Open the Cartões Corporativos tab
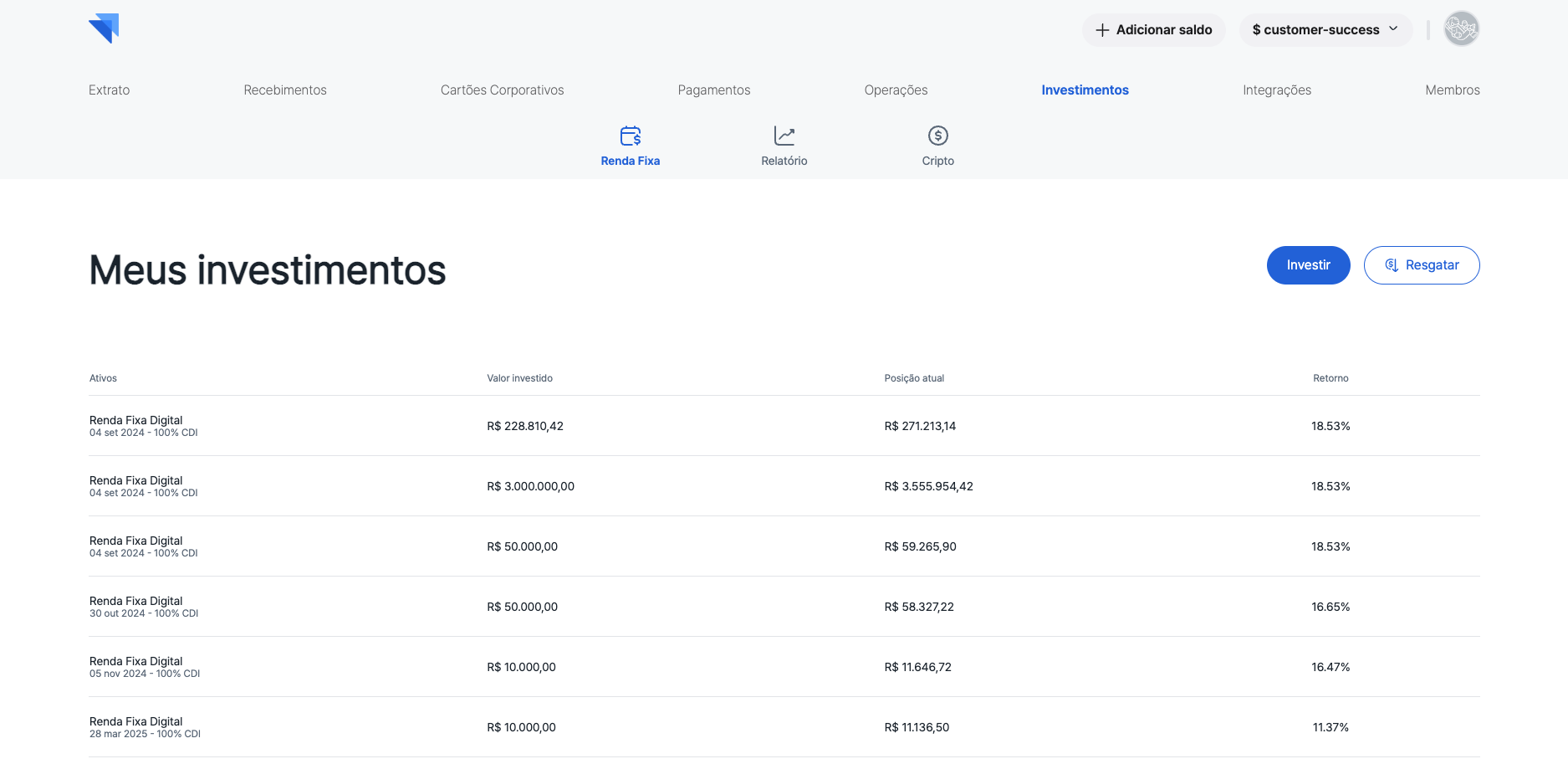 502,90
